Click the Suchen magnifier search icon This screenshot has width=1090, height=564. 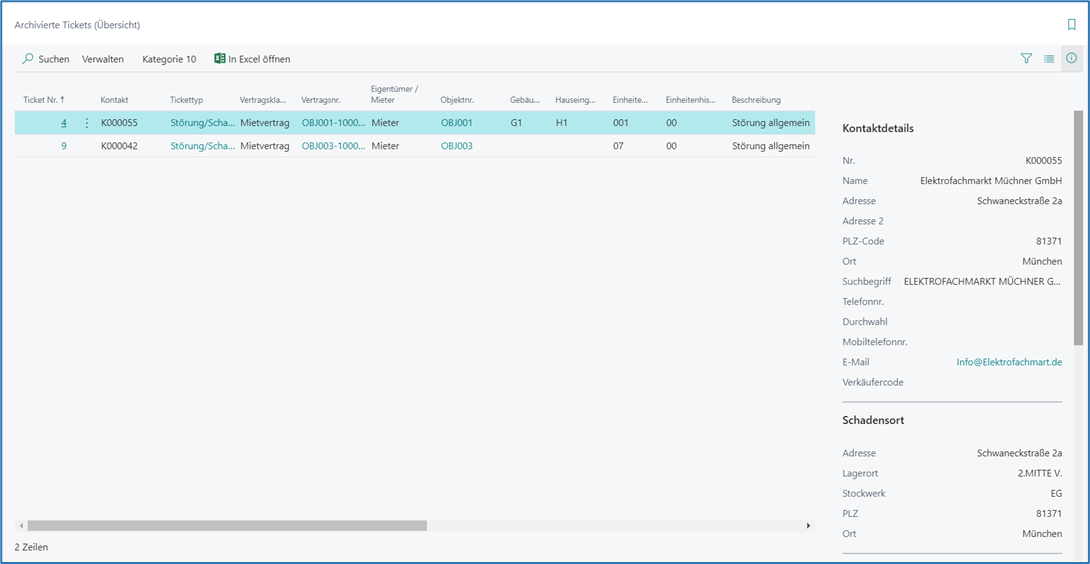(x=28, y=59)
